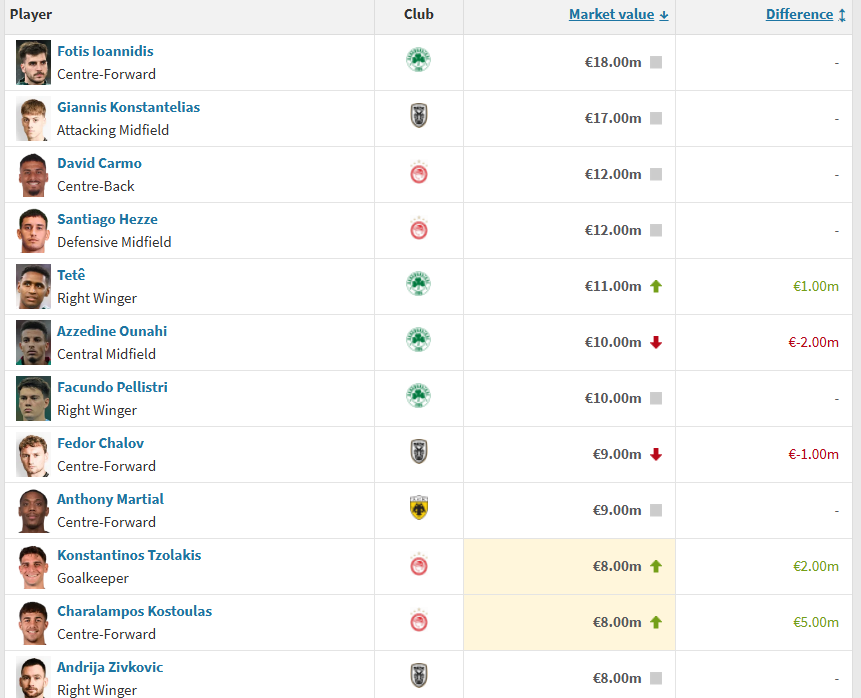The height and width of the screenshot is (698, 861).
Task: Click the Market value descending sort arrow
Action: 664,15
